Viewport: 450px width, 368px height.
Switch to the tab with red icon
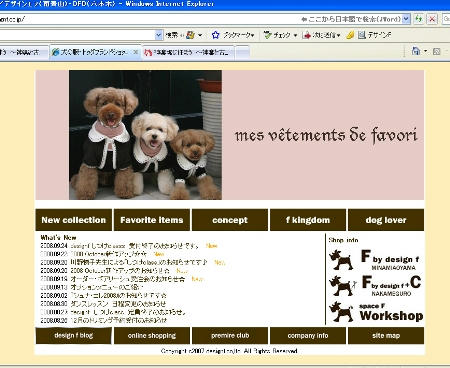tap(188, 53)
